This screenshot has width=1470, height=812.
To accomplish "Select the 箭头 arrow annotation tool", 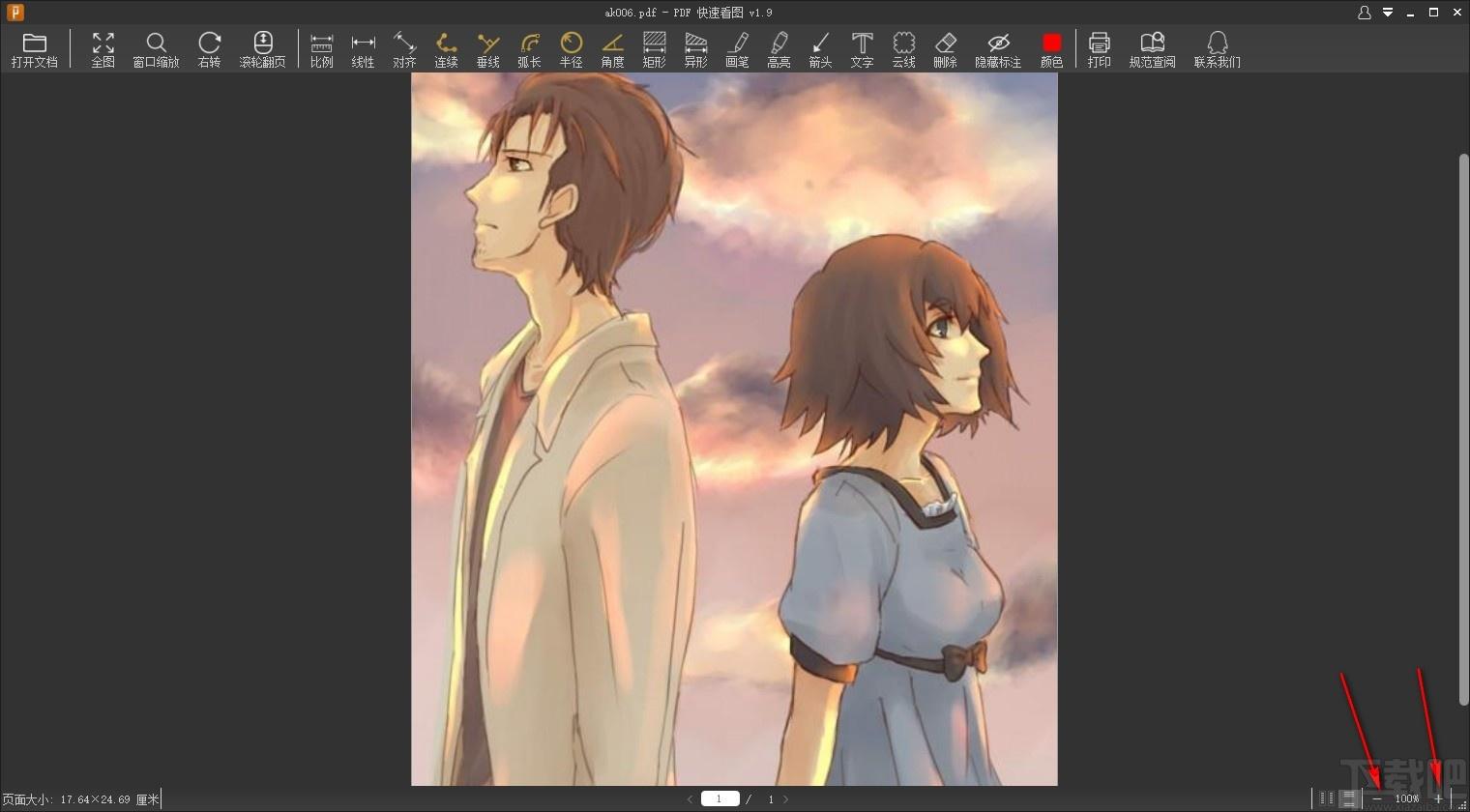I will (820, 49).
